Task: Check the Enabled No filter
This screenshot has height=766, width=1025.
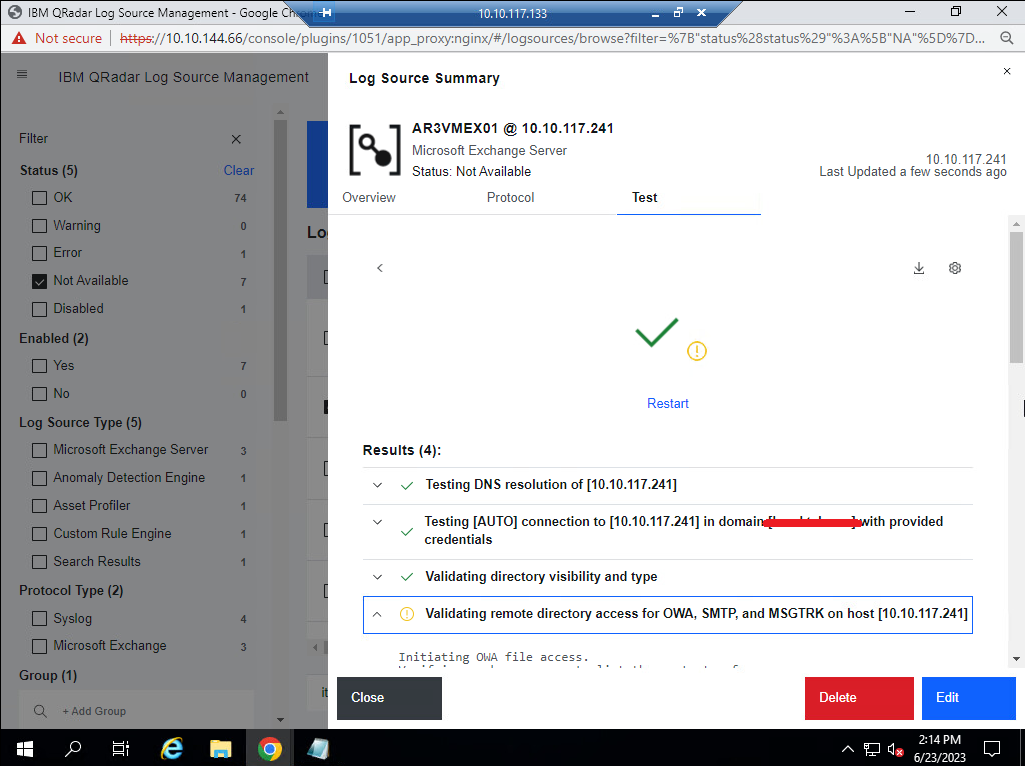Action: (x=39, y=394)
